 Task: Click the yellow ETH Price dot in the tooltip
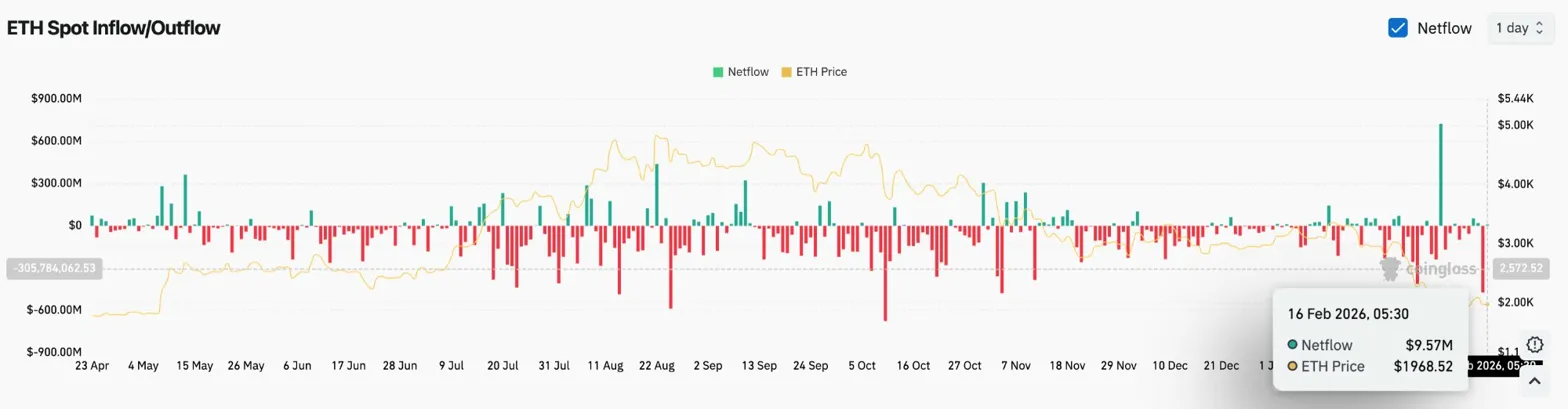1293,367
